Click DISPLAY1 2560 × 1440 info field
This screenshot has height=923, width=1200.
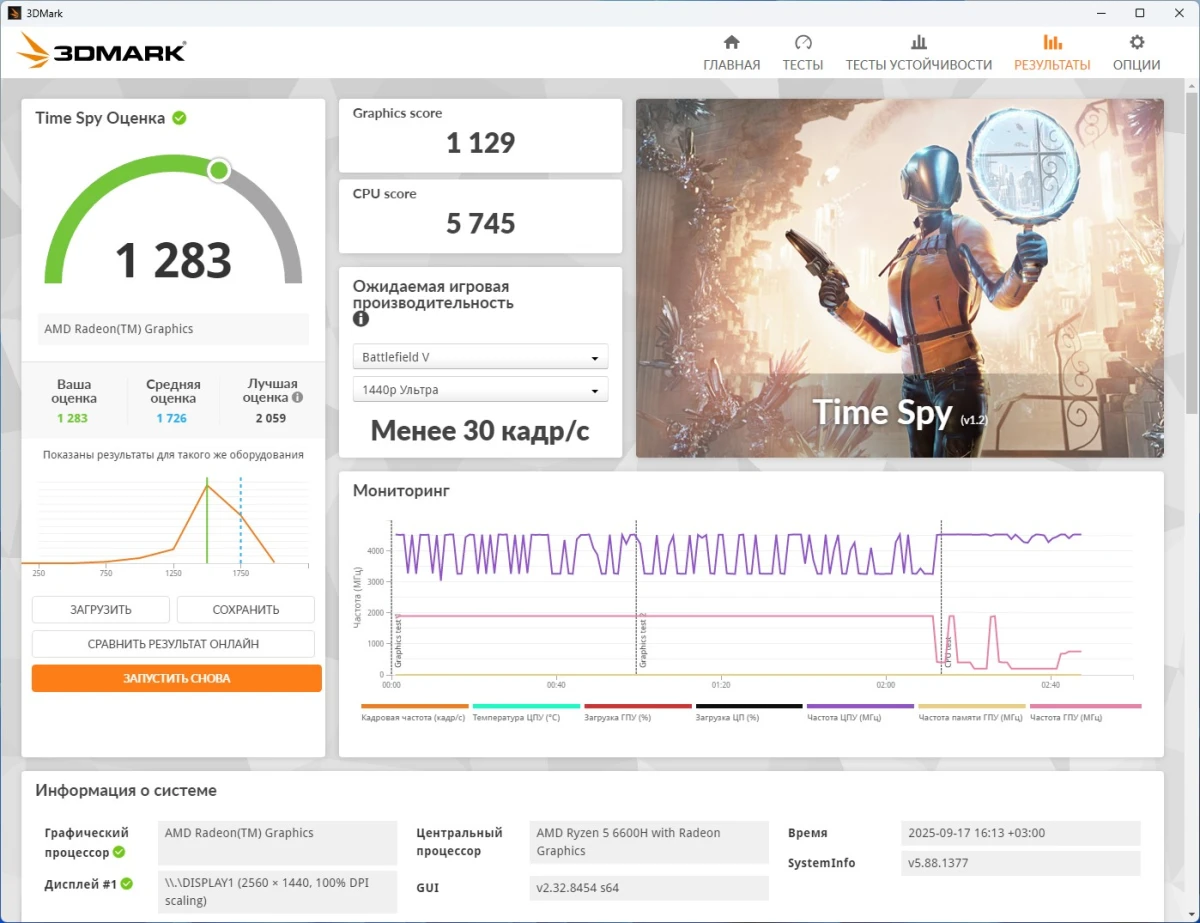(x=278, y=892)
